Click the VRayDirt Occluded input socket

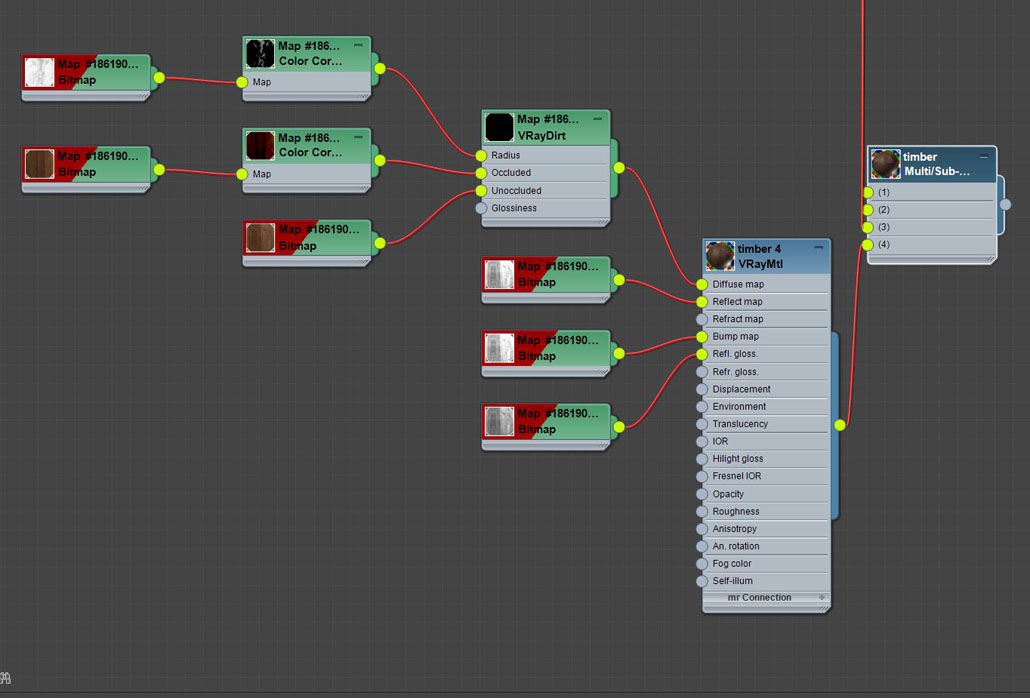click(x=481, y=173)
